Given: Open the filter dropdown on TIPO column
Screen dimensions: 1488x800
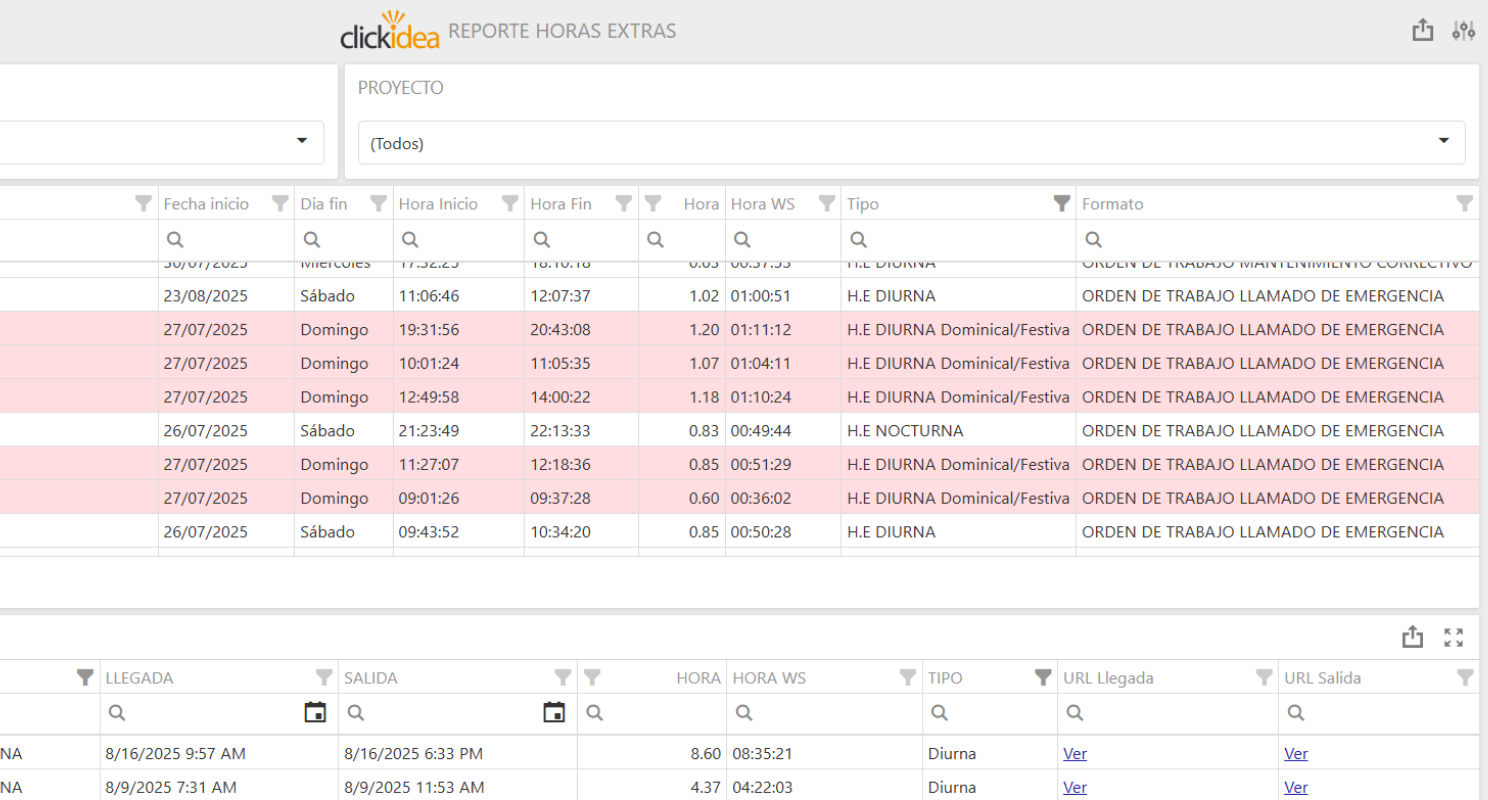Looking at the screenshot, I should tap(1043, 678).
